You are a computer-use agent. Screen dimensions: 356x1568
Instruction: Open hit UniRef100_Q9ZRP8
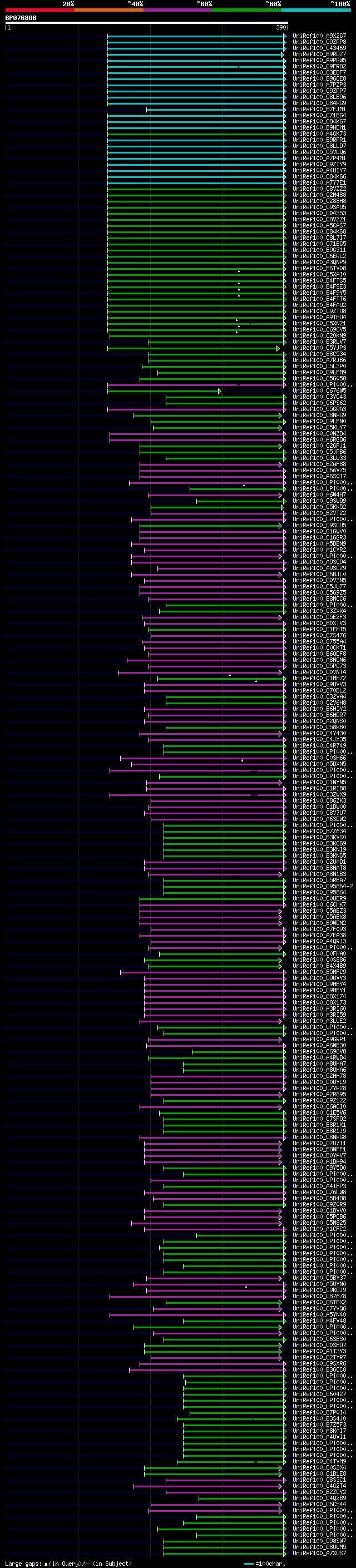point(319,42)
